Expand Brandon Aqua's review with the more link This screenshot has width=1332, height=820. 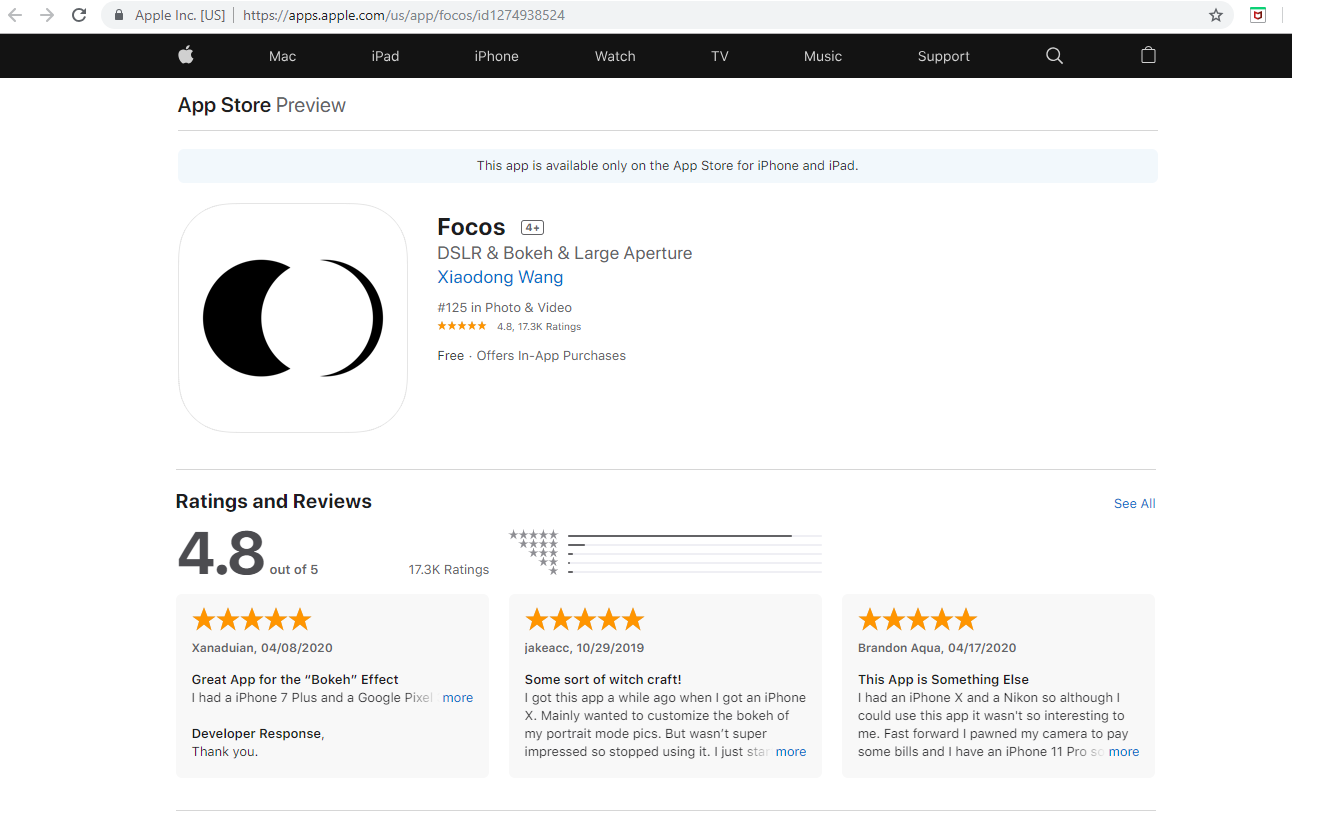pyautogui.click(x=1124, y=752)
